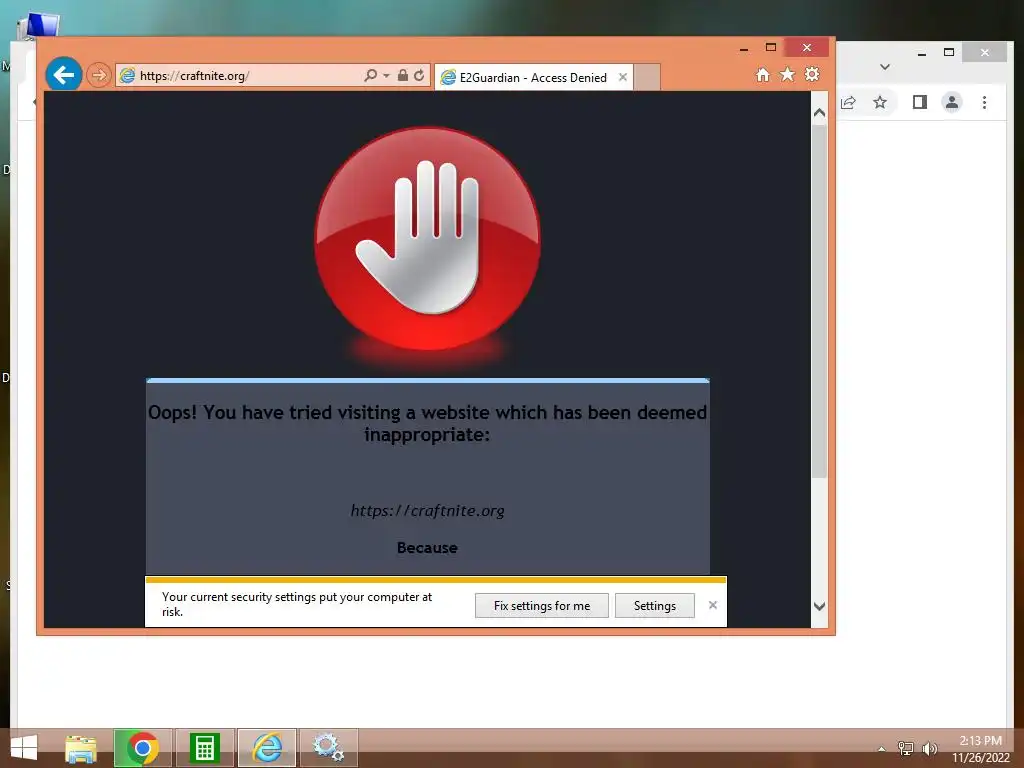Open the taskbar clock showing 2:13 PM
The width and height of the screenshot is (1024, 768).
980,749
